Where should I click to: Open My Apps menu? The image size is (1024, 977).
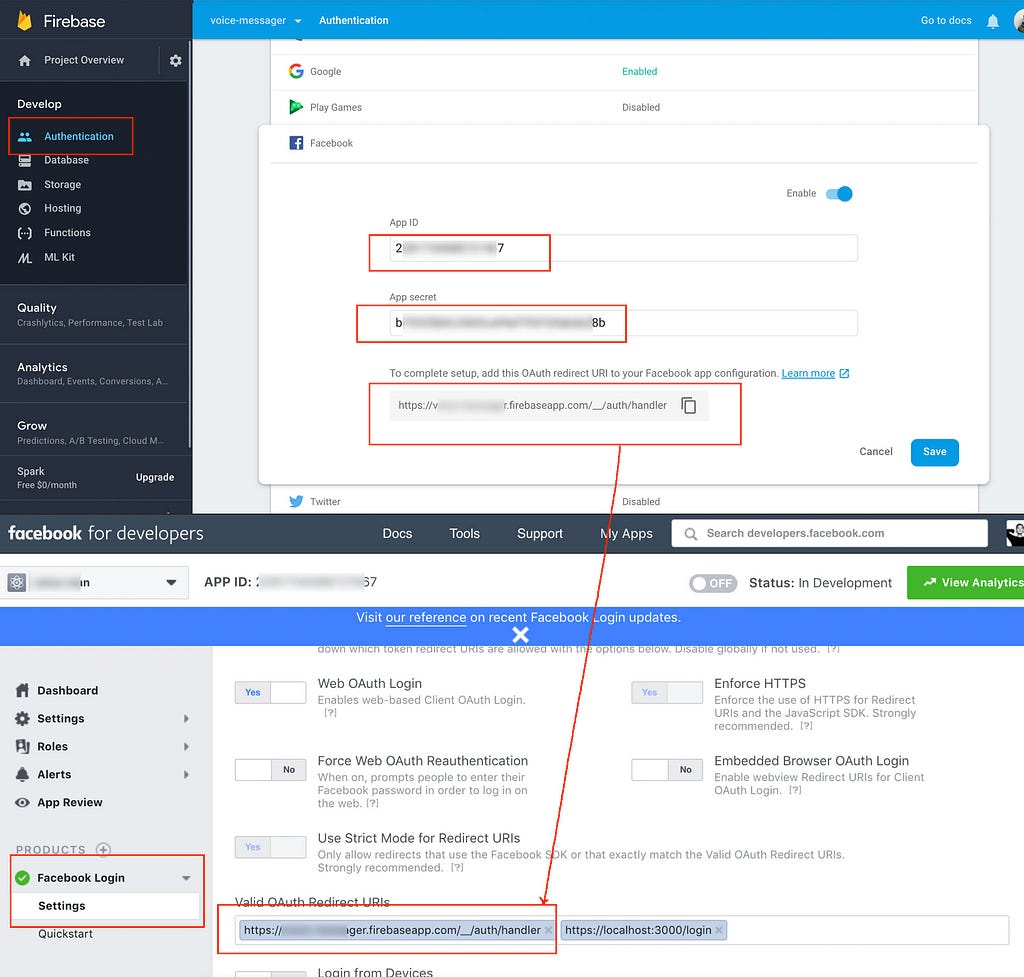[626, 534]
